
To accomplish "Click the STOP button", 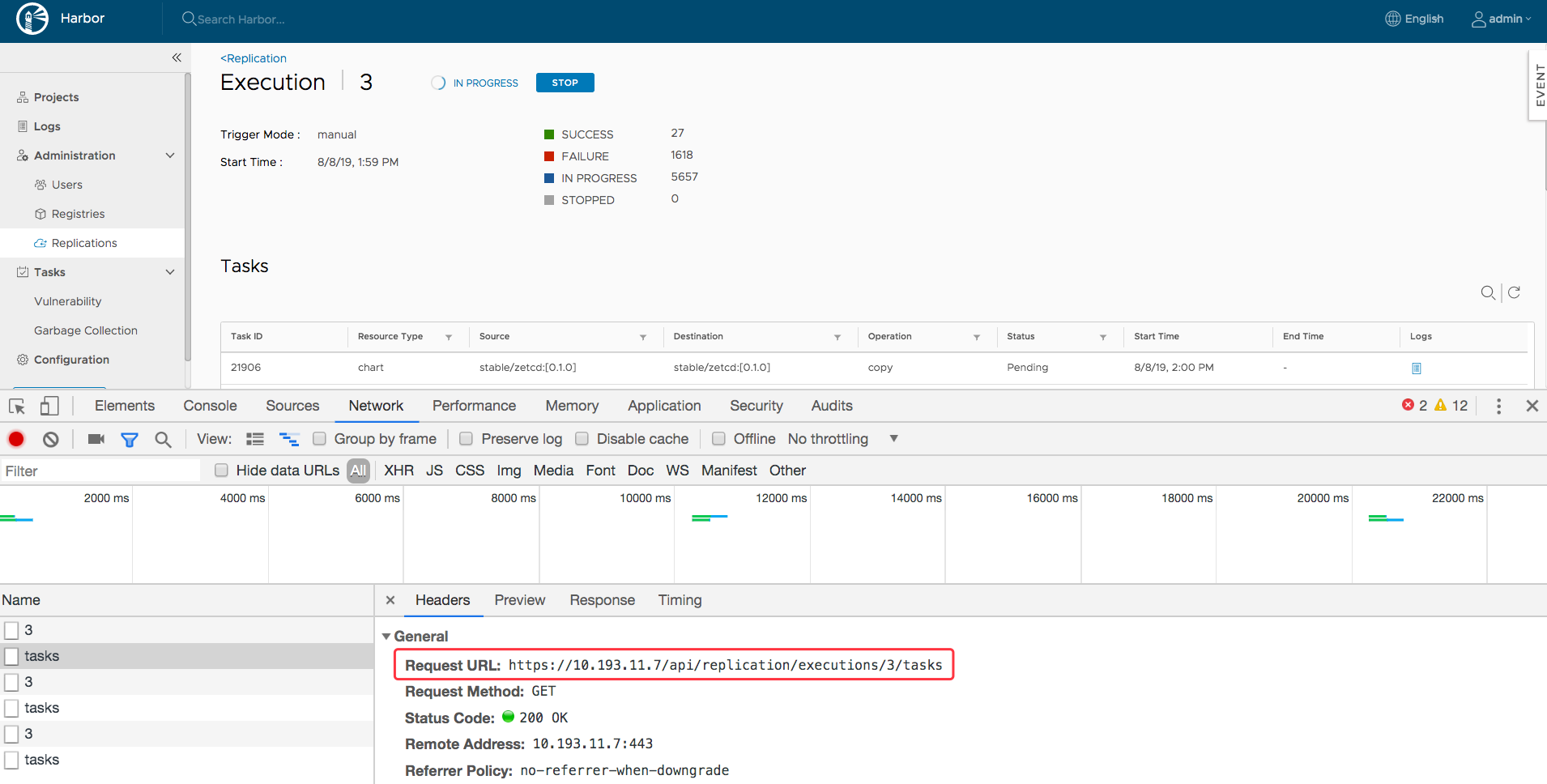I will pyautogui.click(x=565, y=83).
